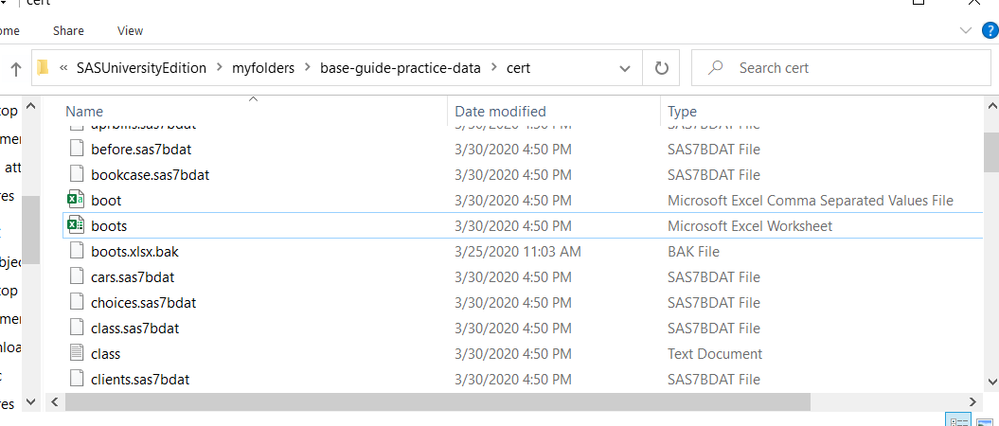Click the file icon for cars.sas7bdat
999x426 pixels.
(77, 277)
